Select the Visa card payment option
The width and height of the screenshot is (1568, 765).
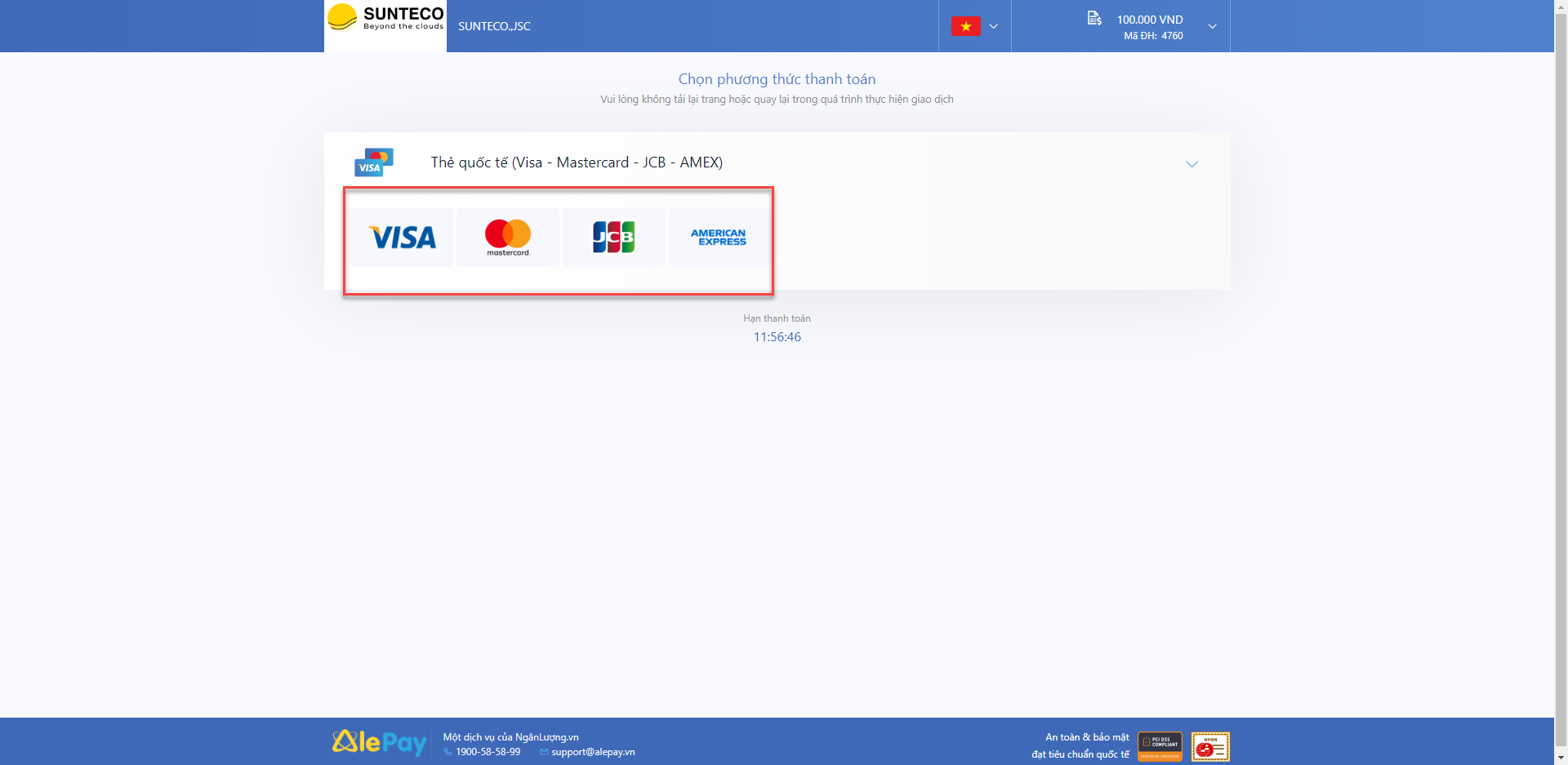[403, 238]
